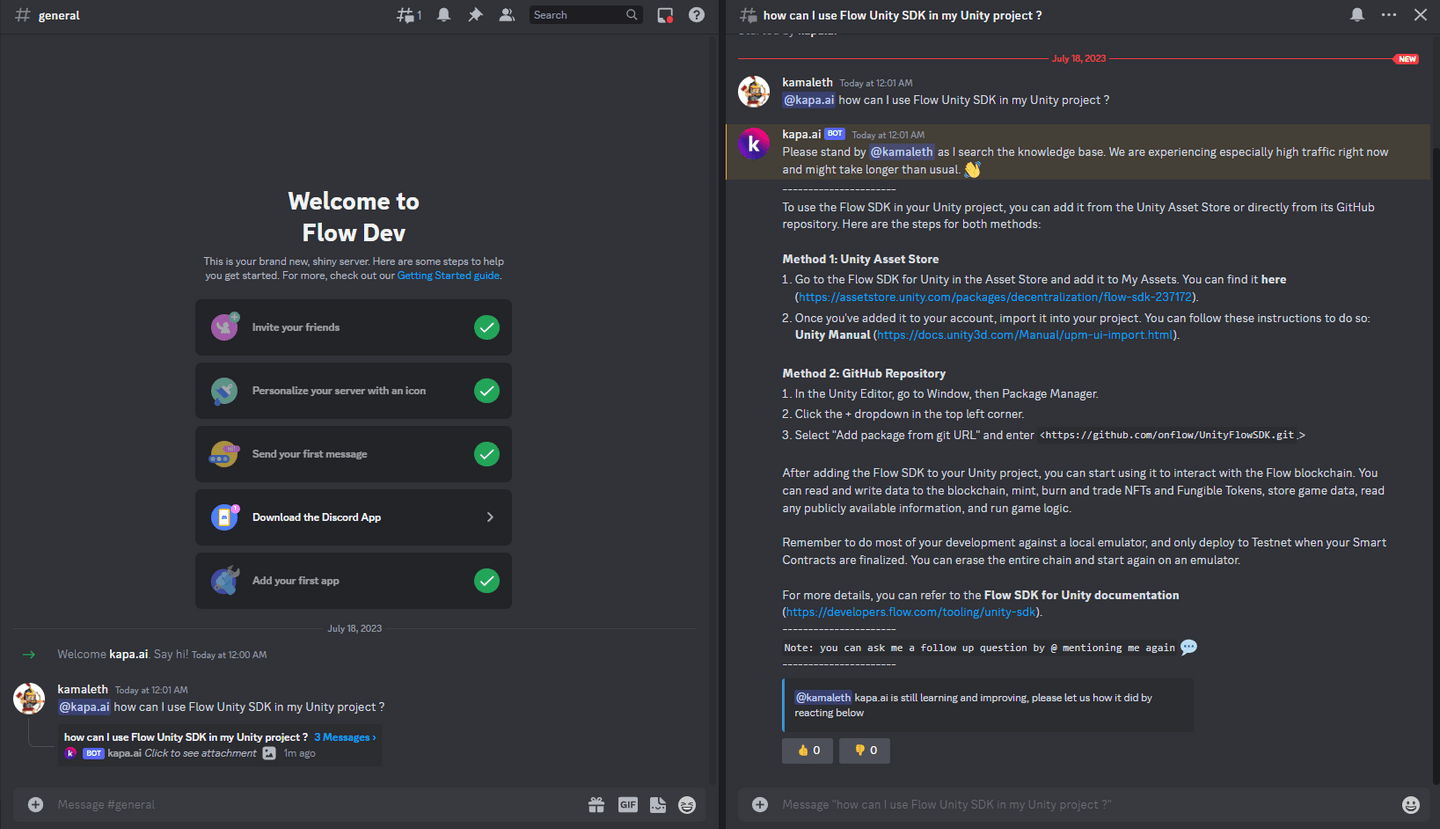Screen dimensions: 1440x829
Task: Click the plus attach button in general
Action: click(x=36, y=804)
